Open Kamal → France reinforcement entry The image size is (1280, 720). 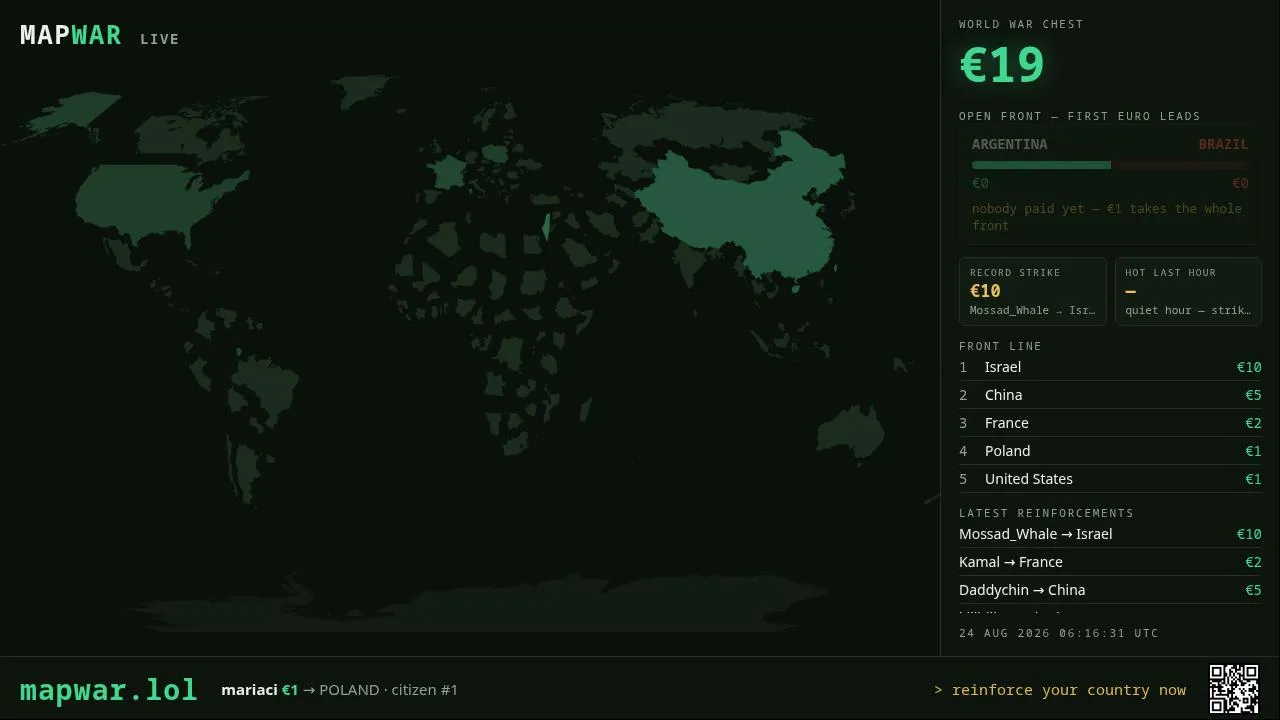(x=1110, y=562)
